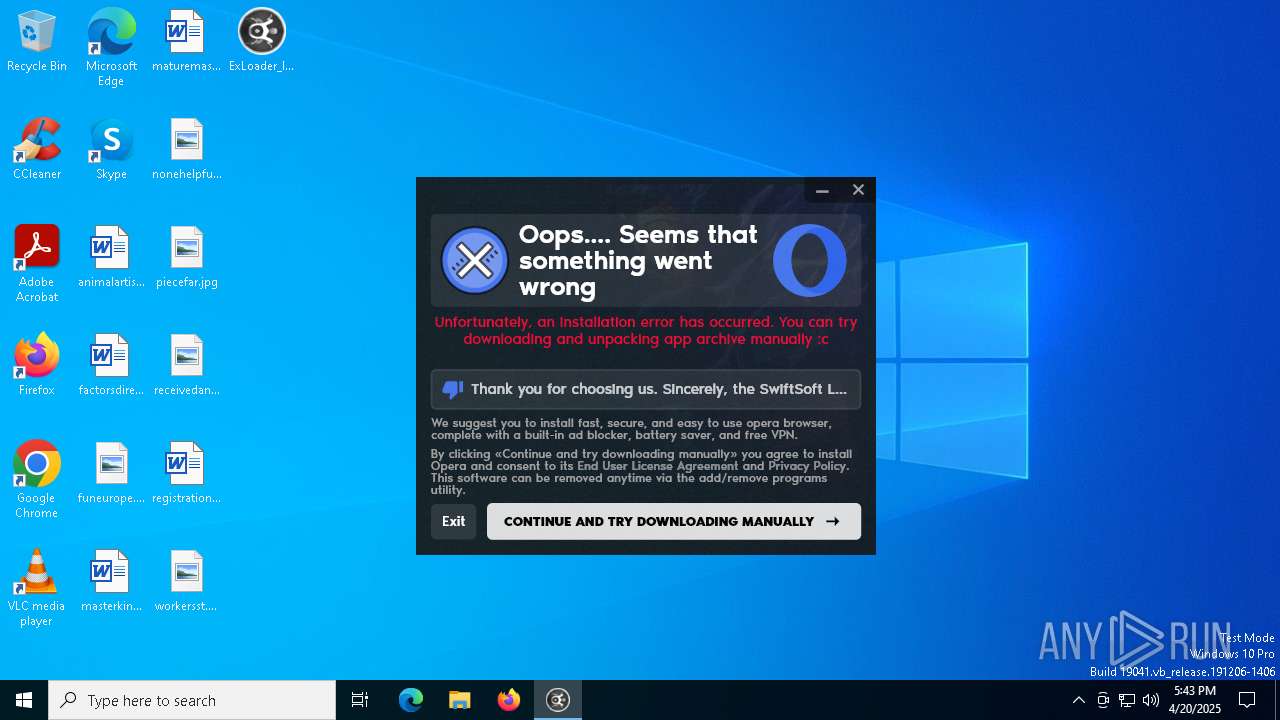Image resolution: width=1280 pixels, height=720 pixels.
Task: Open the Skype desktop shortcut
Action: (111, 149)
